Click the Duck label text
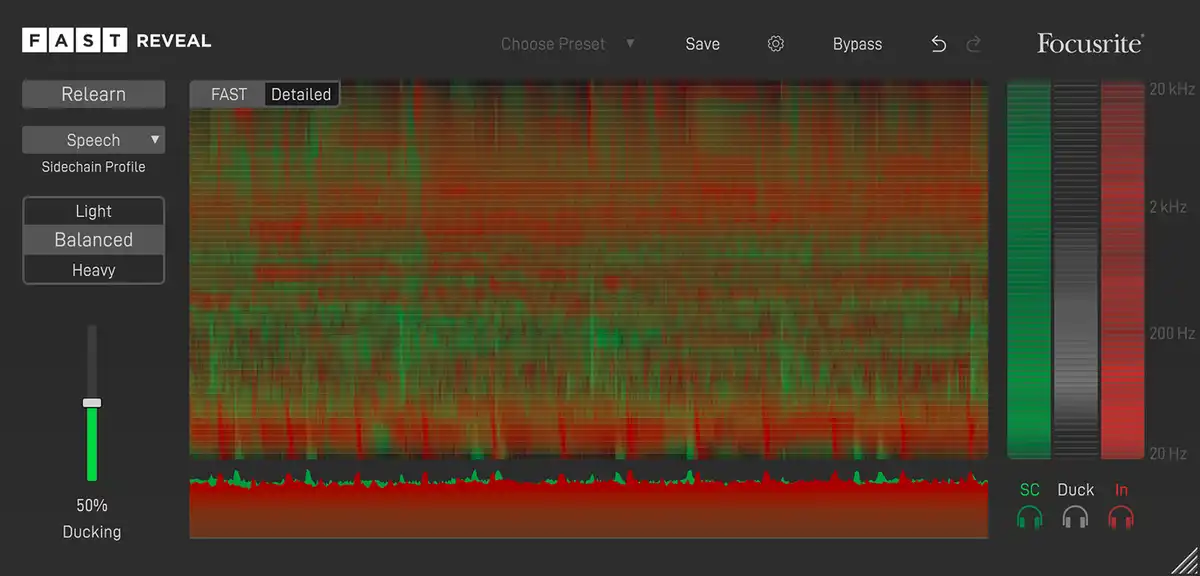Screen dimensions: 1200x576 1076,490
